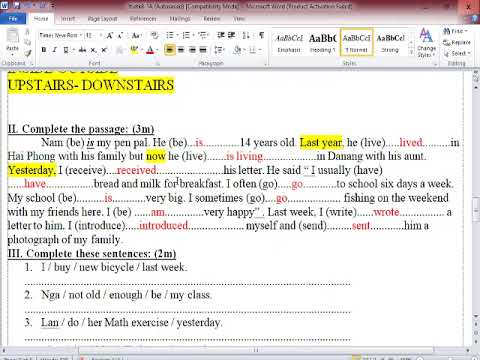This screenshot has height=360, width=480.
Task: Switch to the Page Layout tab
Action: (x=102, y=19)
